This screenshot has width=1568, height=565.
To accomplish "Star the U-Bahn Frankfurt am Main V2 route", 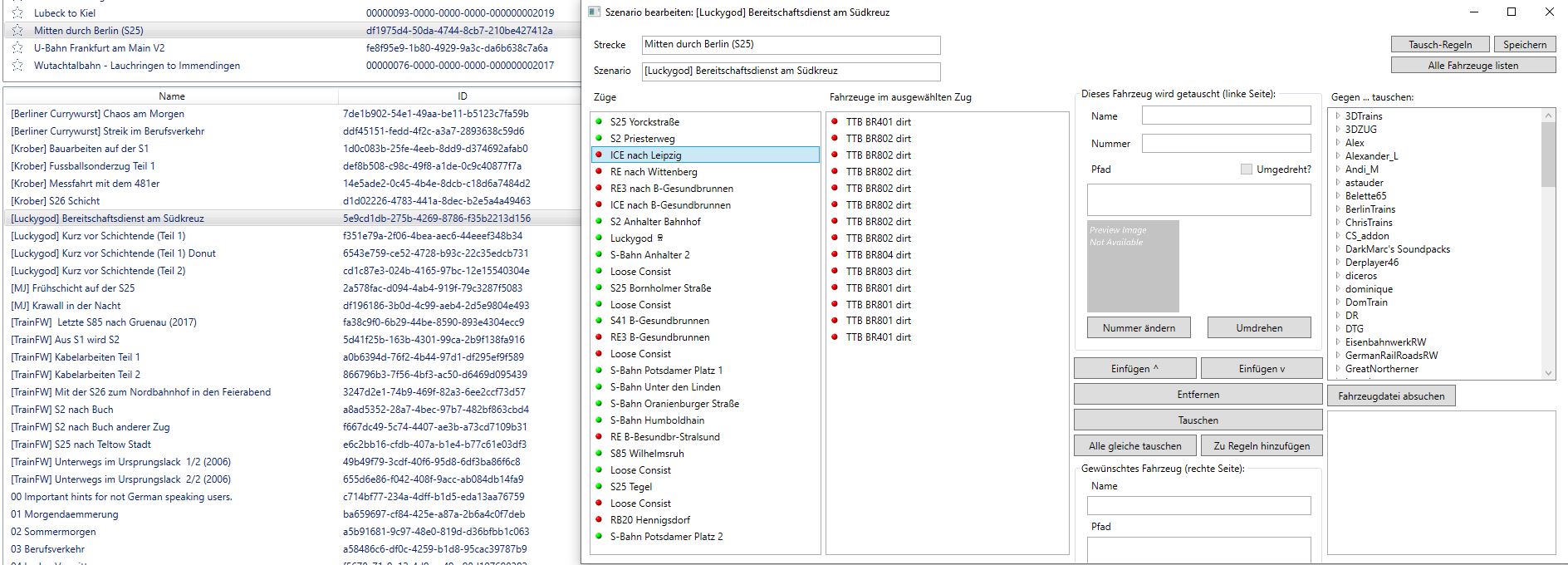I will (17, 48).
